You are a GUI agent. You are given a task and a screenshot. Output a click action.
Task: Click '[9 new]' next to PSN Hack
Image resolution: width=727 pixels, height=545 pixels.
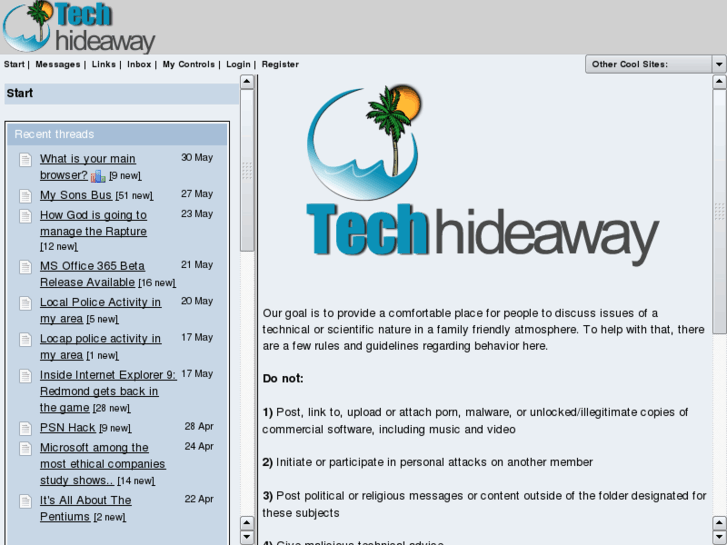(x=115, y=428)
